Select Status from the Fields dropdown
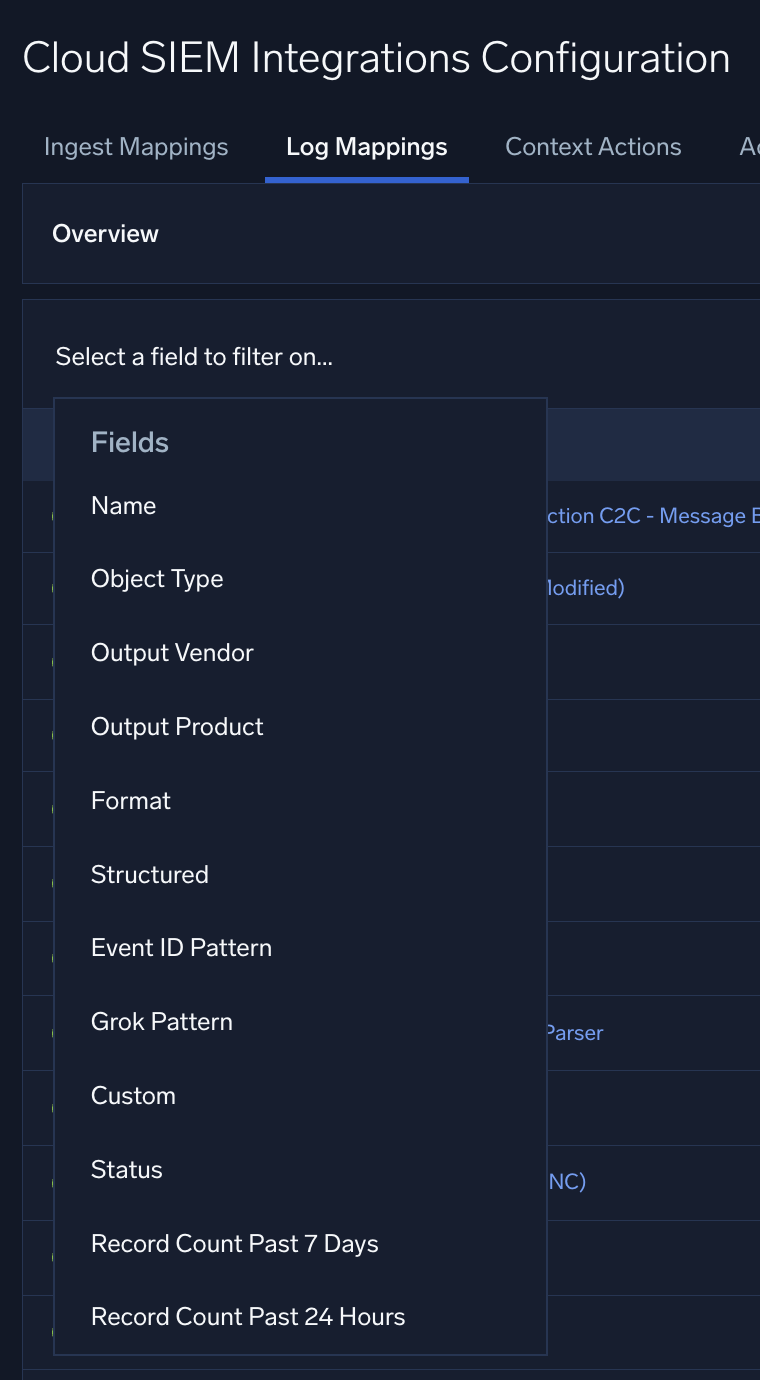The width and height of the screenshot is (760, 1380). coord(126,1169)
